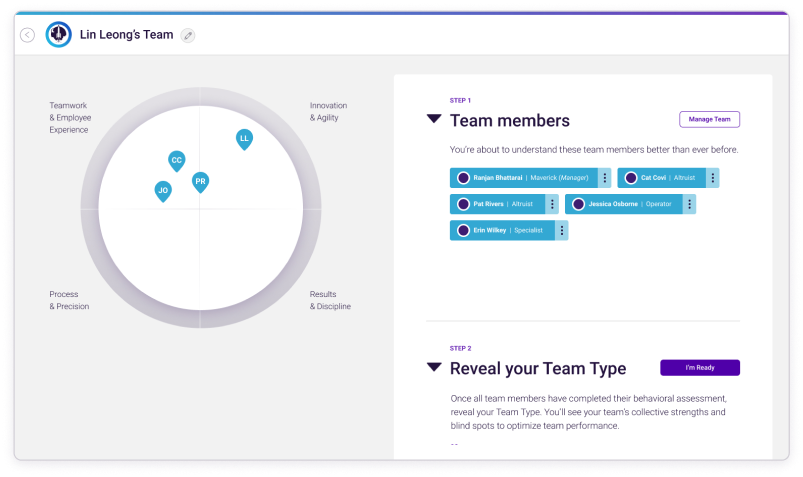Click the I'm Ready button
This screenshot has height=477, width=803.
(700, 367)
